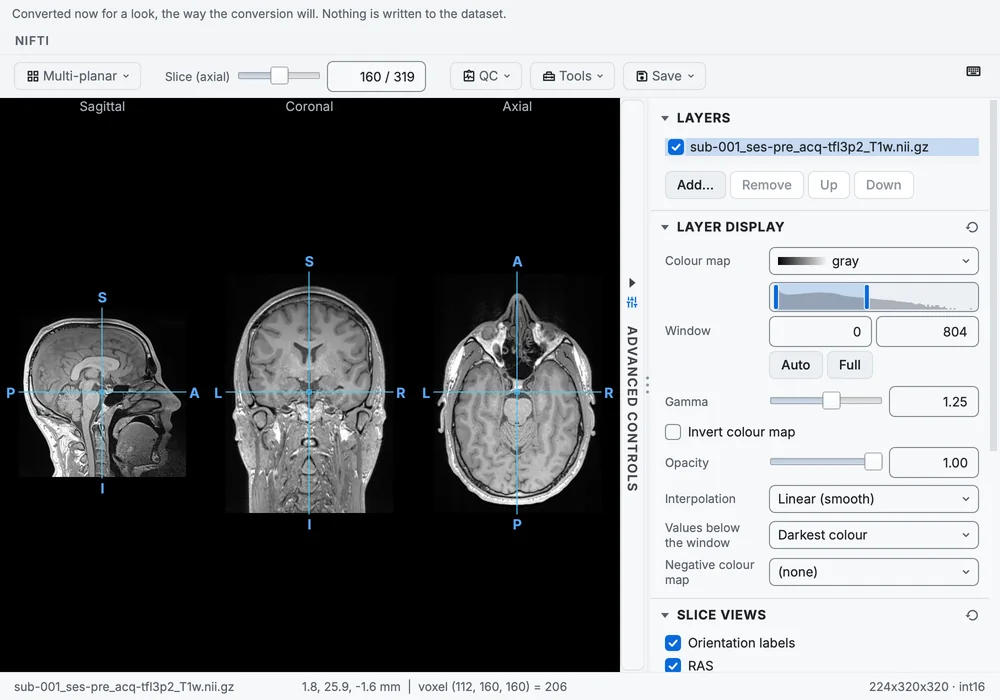
Task: Click the ADVANCED CONTROLS vertical label
Action: pyautogui.click(x=631, y=409)
